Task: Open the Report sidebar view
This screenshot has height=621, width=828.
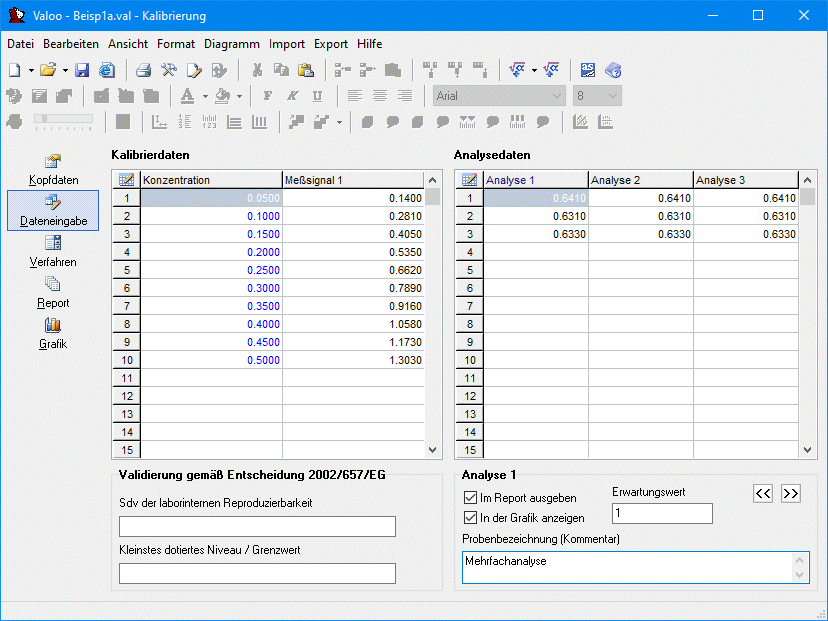Action: [x=53, y=292]
